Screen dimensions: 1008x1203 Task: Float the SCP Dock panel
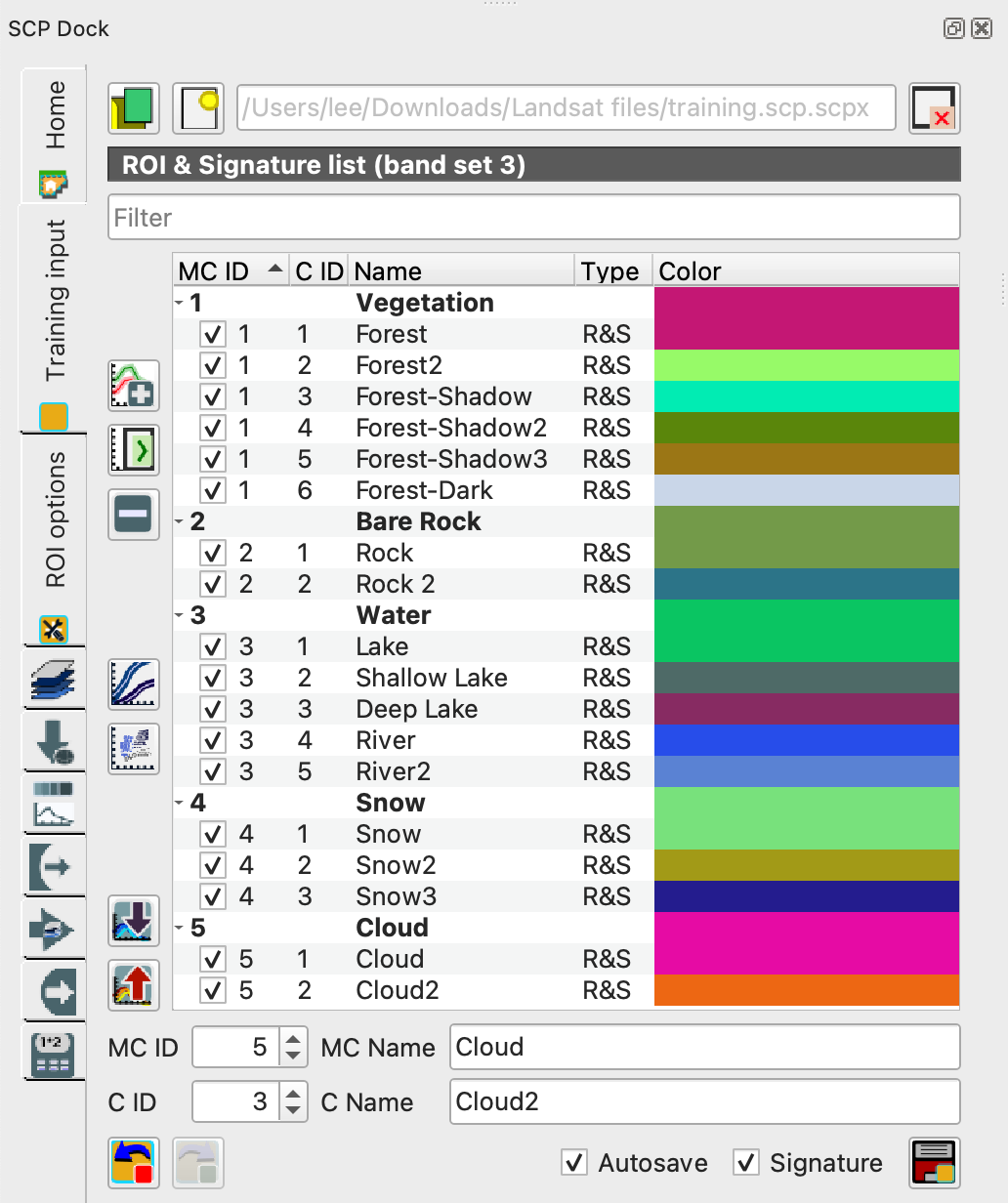(x=954, y=28)
